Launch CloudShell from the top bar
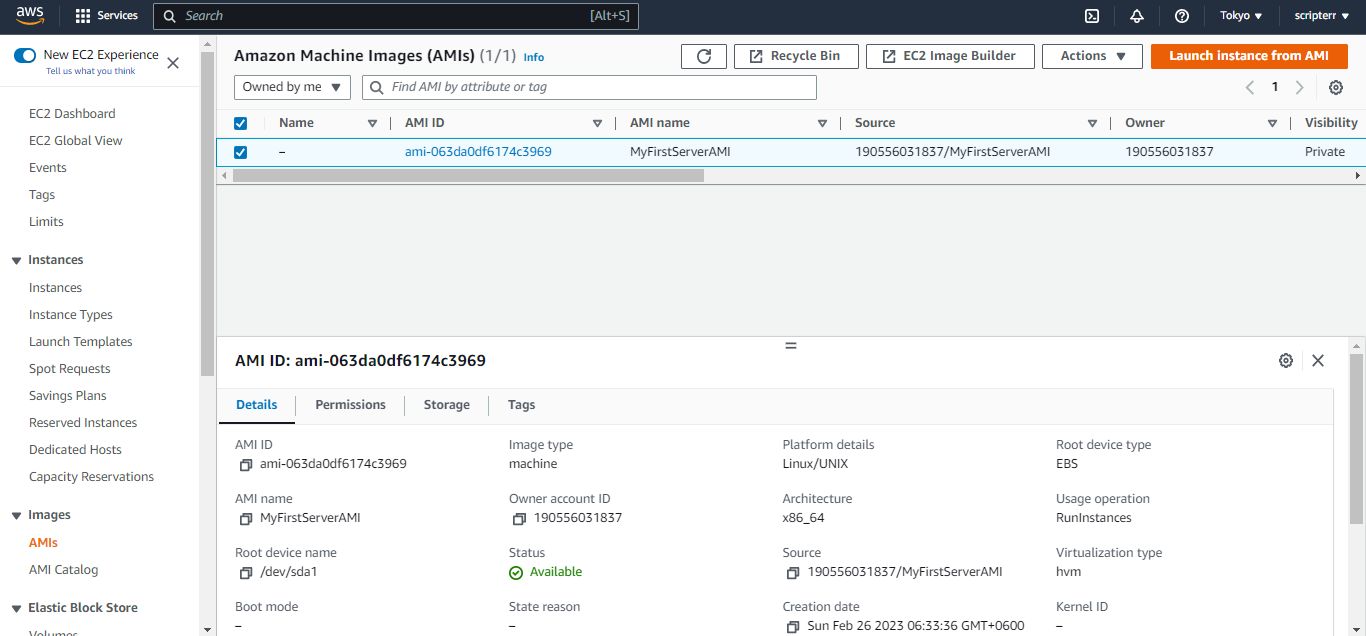 [x=1093, y=16]
